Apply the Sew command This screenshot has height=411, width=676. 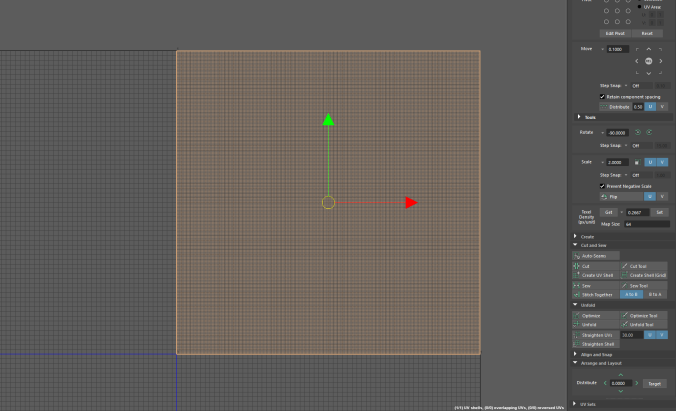click(596, 286)
